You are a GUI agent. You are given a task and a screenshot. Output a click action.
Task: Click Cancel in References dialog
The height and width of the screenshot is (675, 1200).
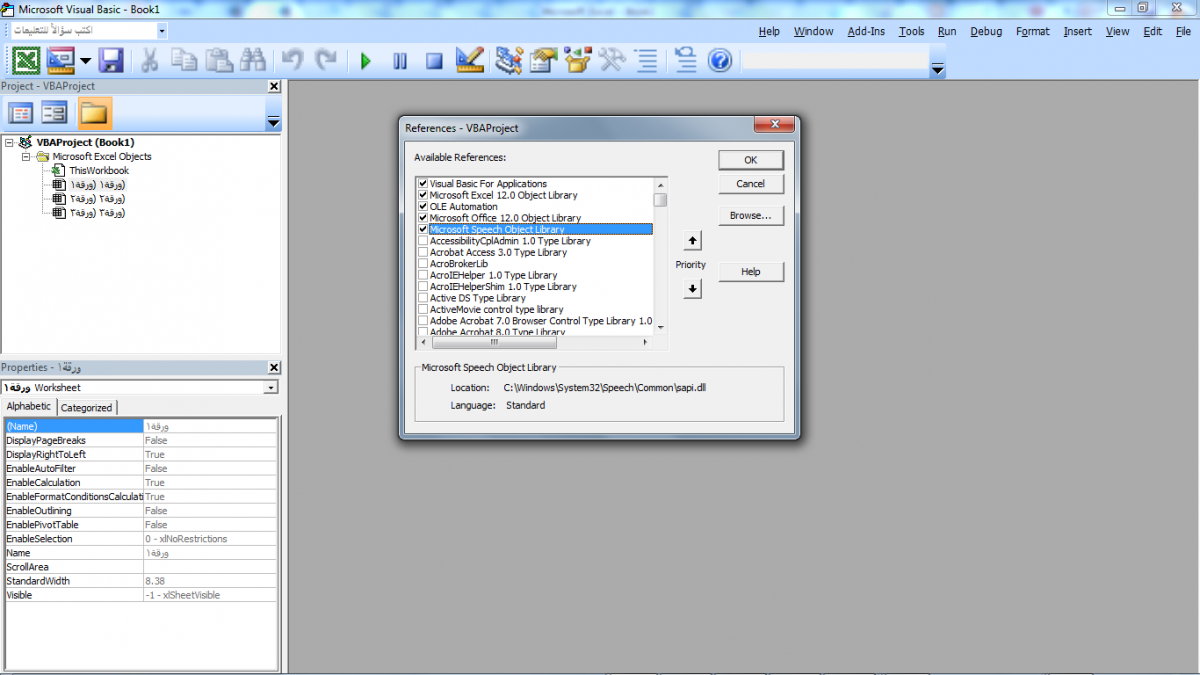coord(751,184)
